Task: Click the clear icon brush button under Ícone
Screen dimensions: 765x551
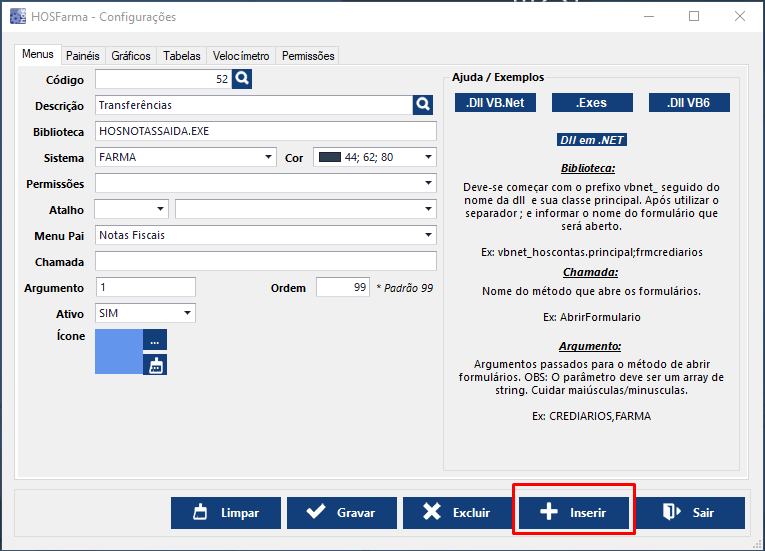Action: pyautogui.click(x=155, y=365)
